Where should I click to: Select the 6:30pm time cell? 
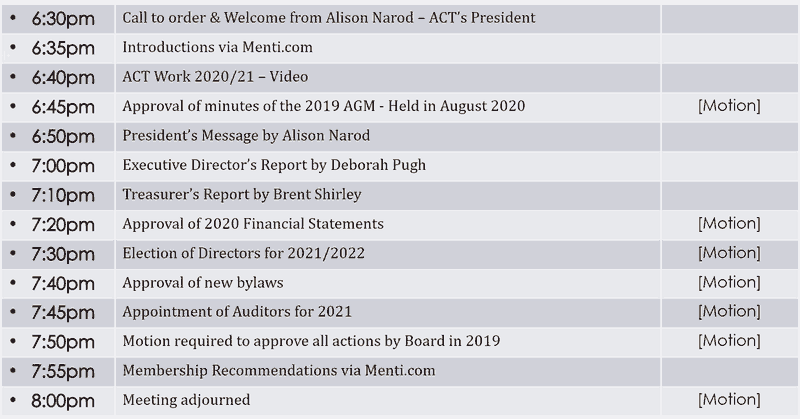pos(58,19)
